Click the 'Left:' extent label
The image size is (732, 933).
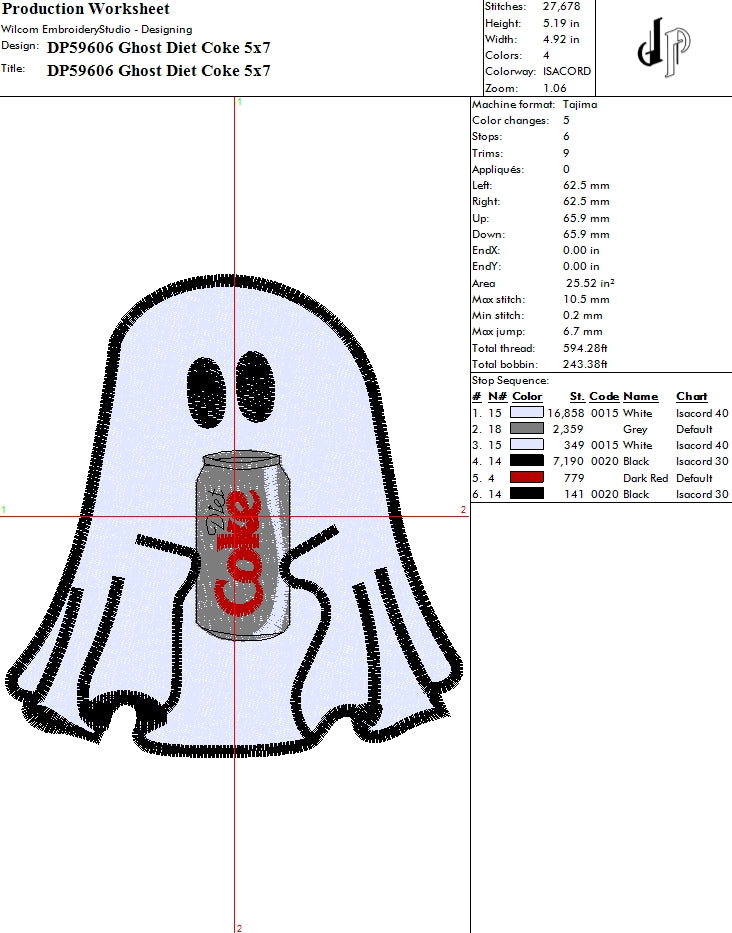482,186
